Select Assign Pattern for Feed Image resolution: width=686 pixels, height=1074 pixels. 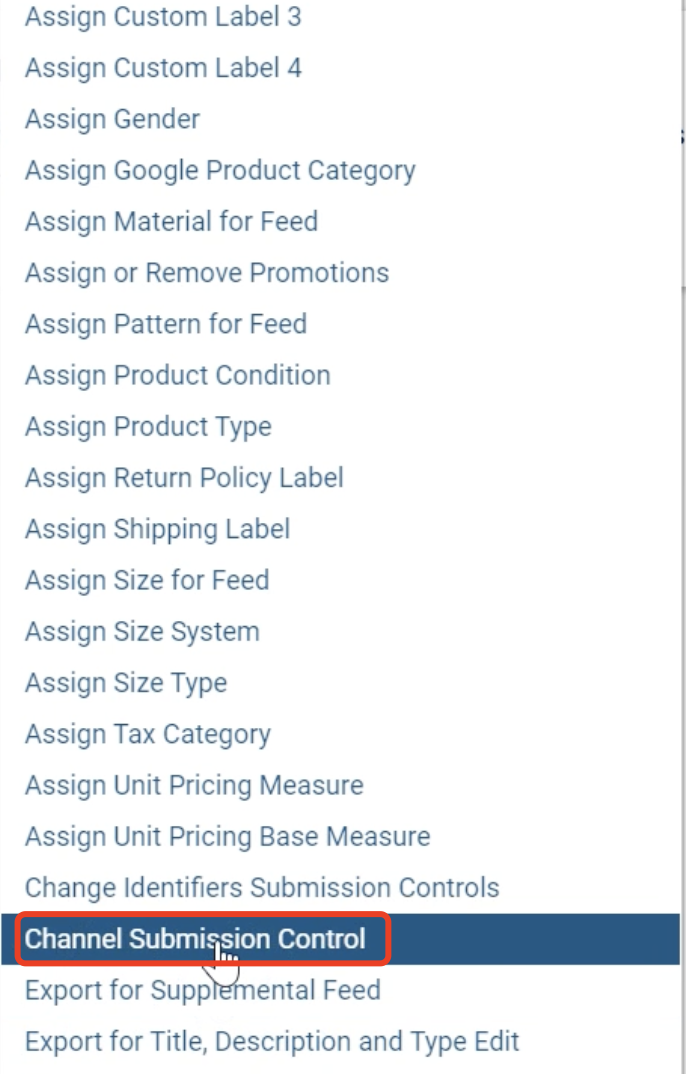pos(166,324)
